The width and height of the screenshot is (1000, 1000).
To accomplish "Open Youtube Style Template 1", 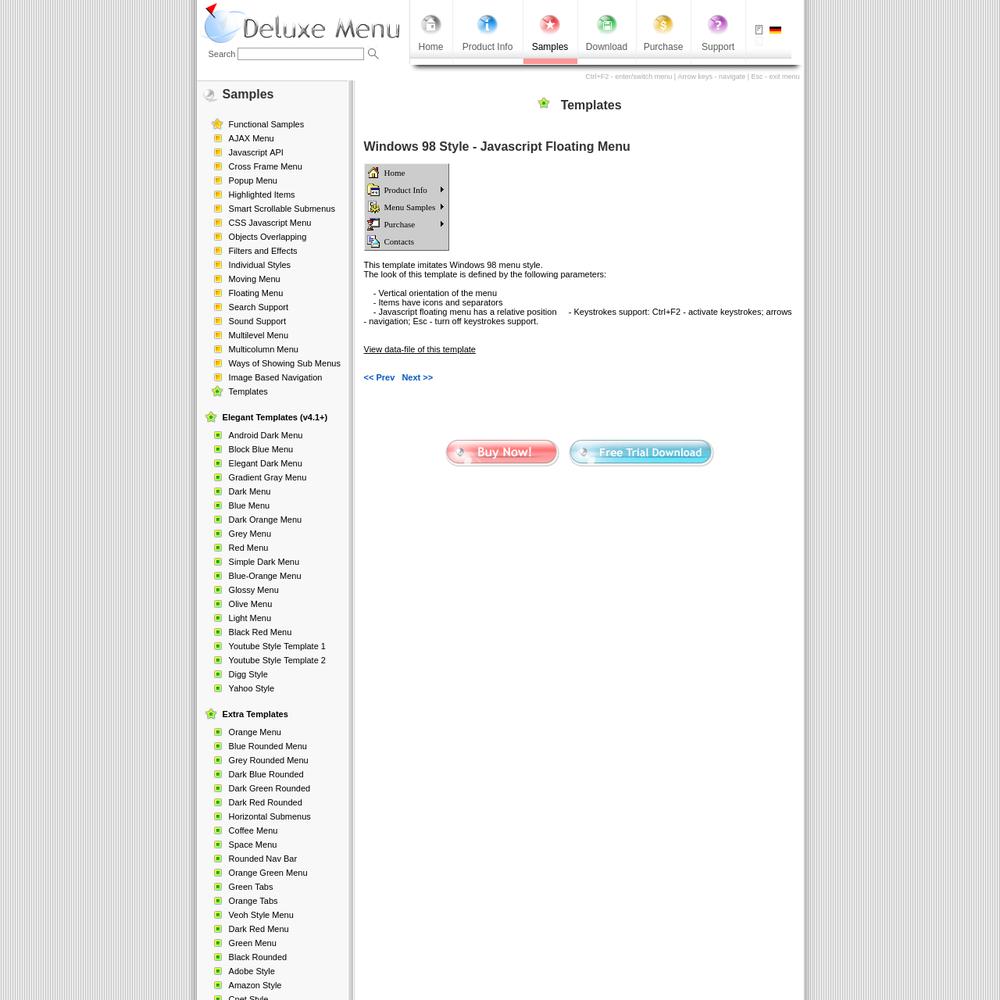I will tap(277, 646).
